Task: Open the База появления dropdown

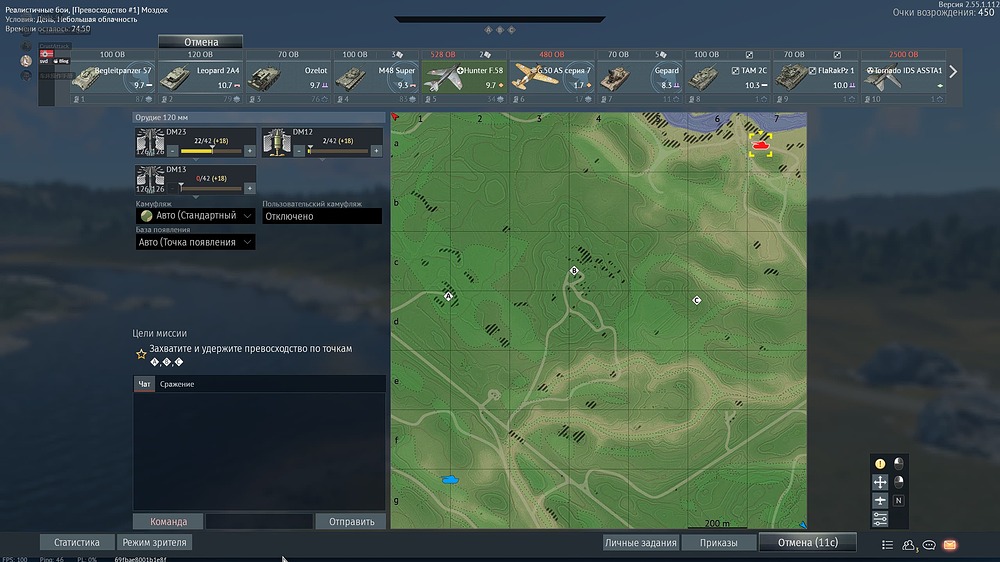Action: (195, 242)
